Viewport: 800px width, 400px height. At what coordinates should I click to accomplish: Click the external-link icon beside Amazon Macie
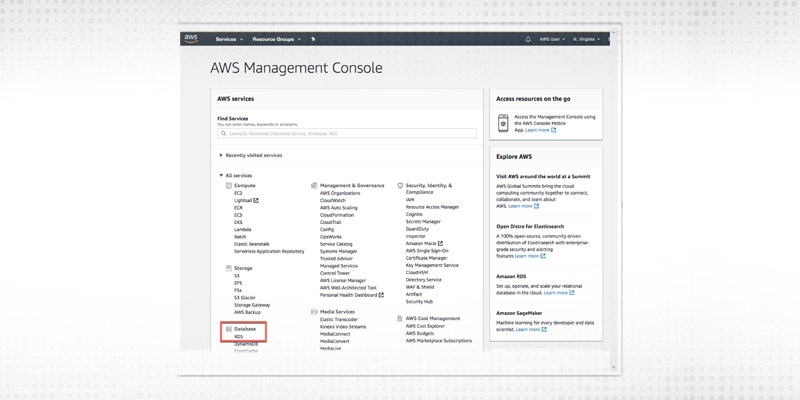pyautogui.click(x=440, y=243)
